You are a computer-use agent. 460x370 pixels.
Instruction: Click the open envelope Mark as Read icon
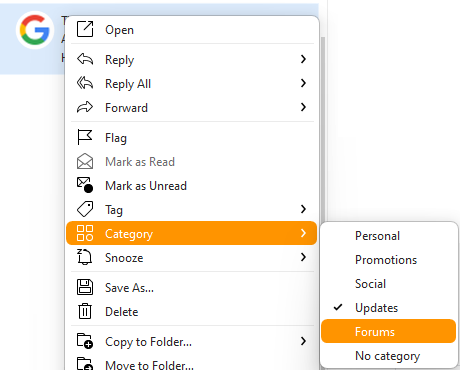pos(85,161)
